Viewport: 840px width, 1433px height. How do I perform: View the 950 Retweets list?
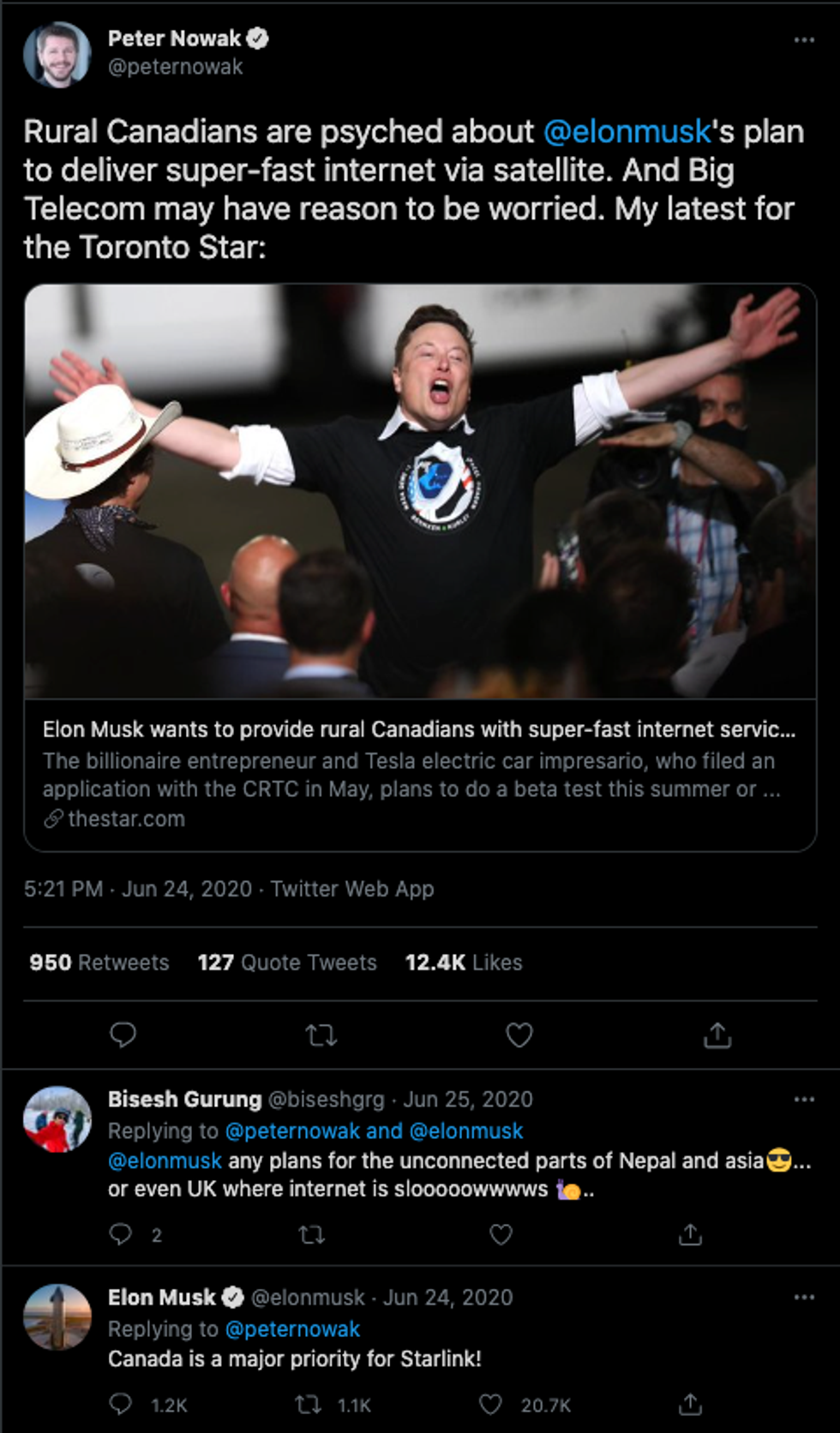coord(99,962)
